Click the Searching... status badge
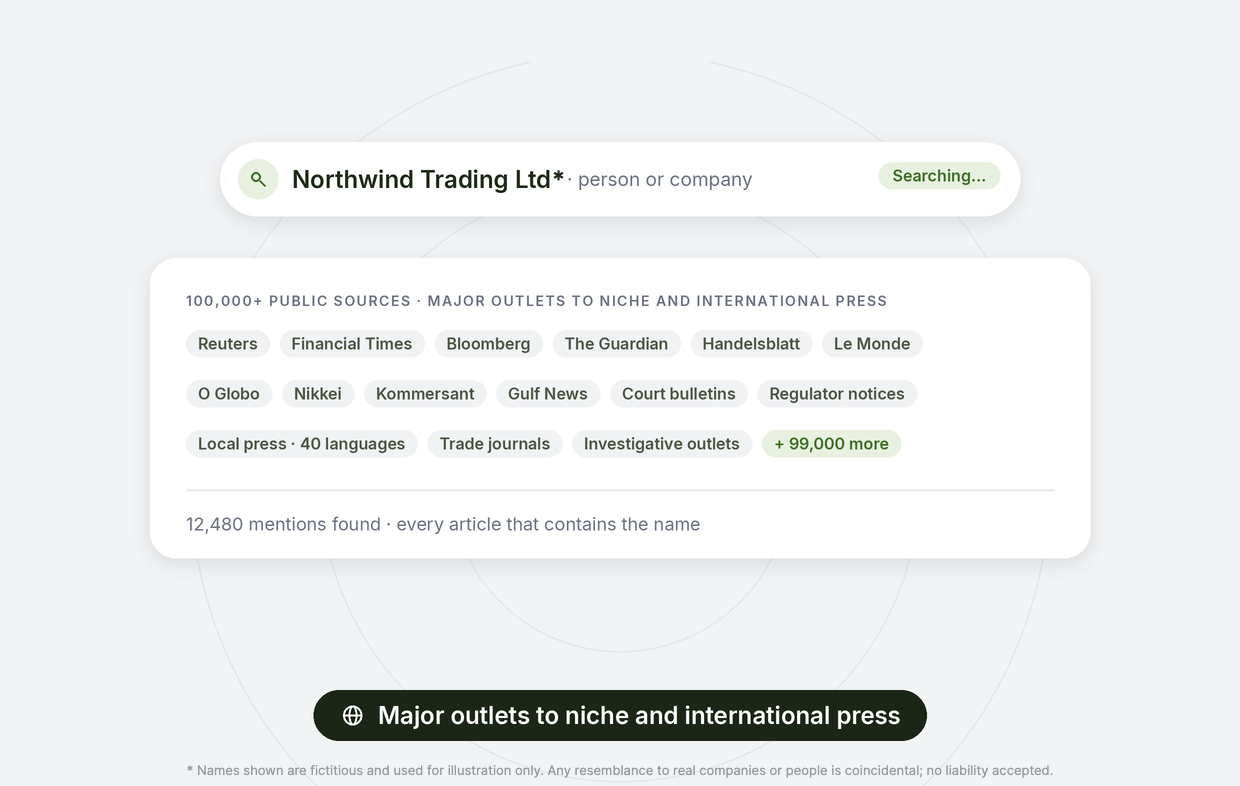 (939, 176)
